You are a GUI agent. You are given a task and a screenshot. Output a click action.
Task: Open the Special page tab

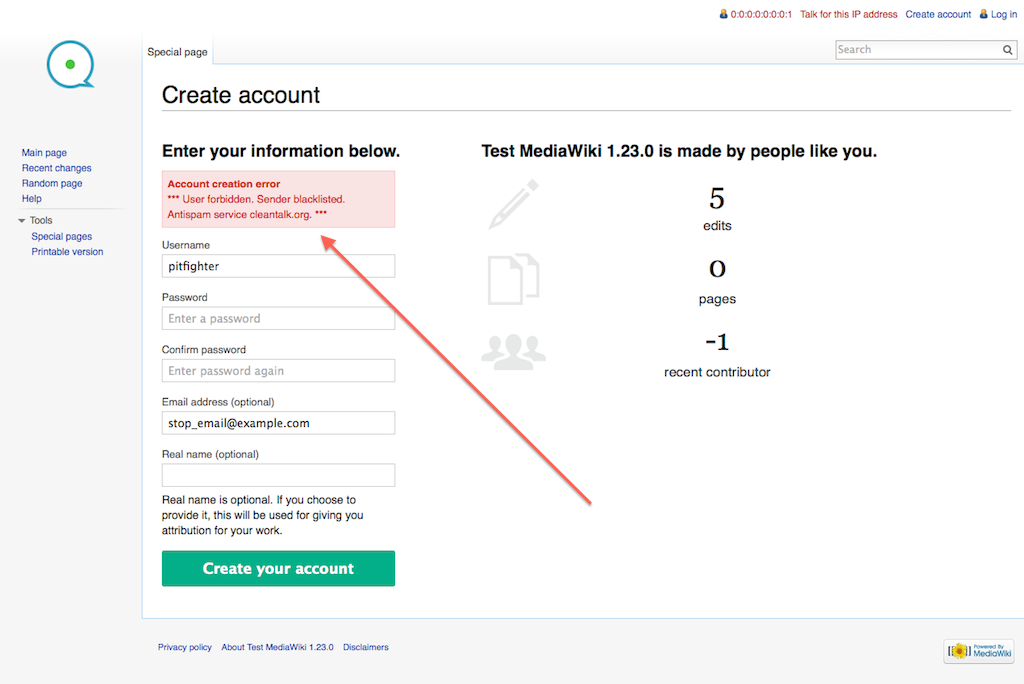177,51
